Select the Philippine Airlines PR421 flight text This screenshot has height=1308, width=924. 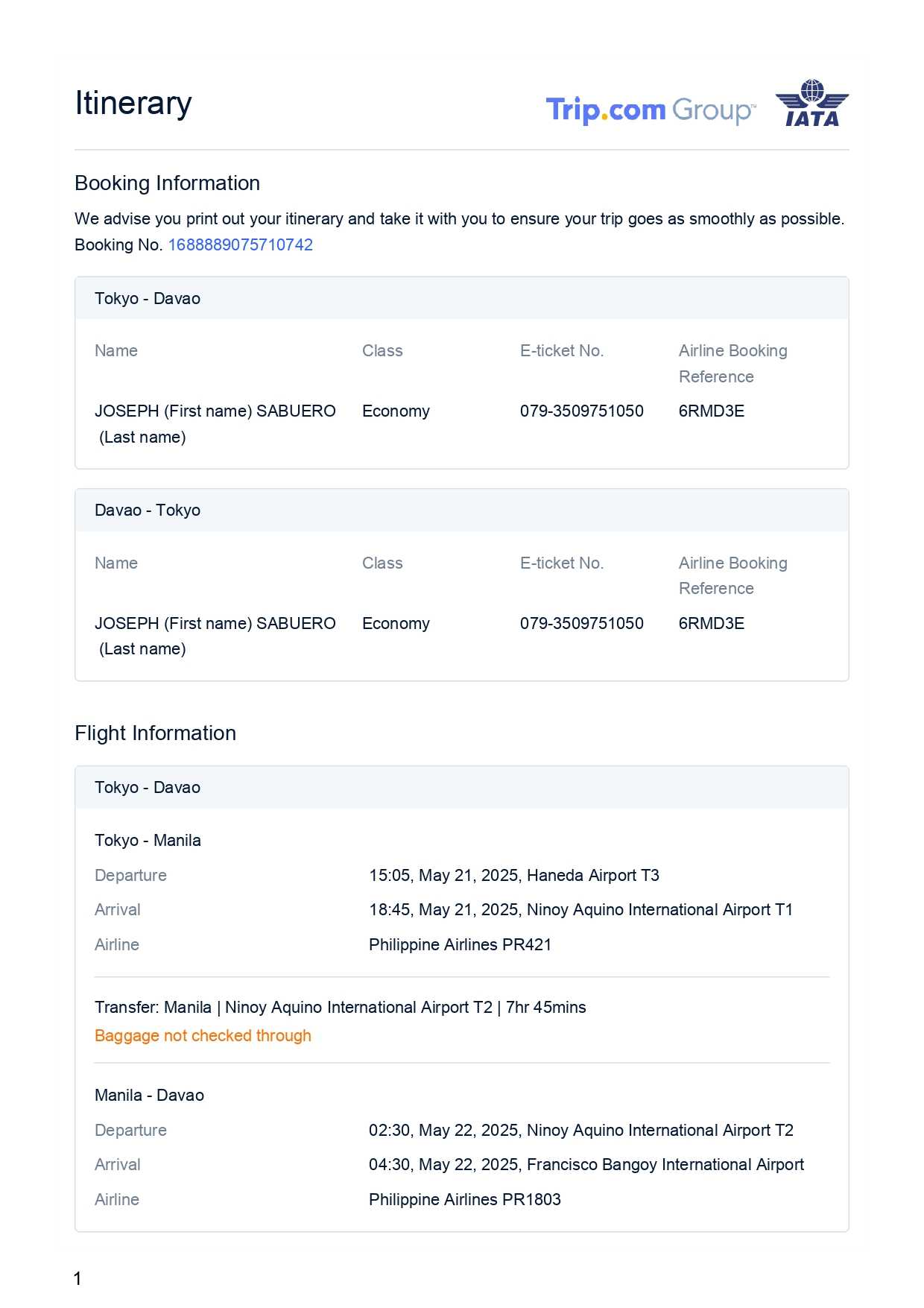[460, 945]
